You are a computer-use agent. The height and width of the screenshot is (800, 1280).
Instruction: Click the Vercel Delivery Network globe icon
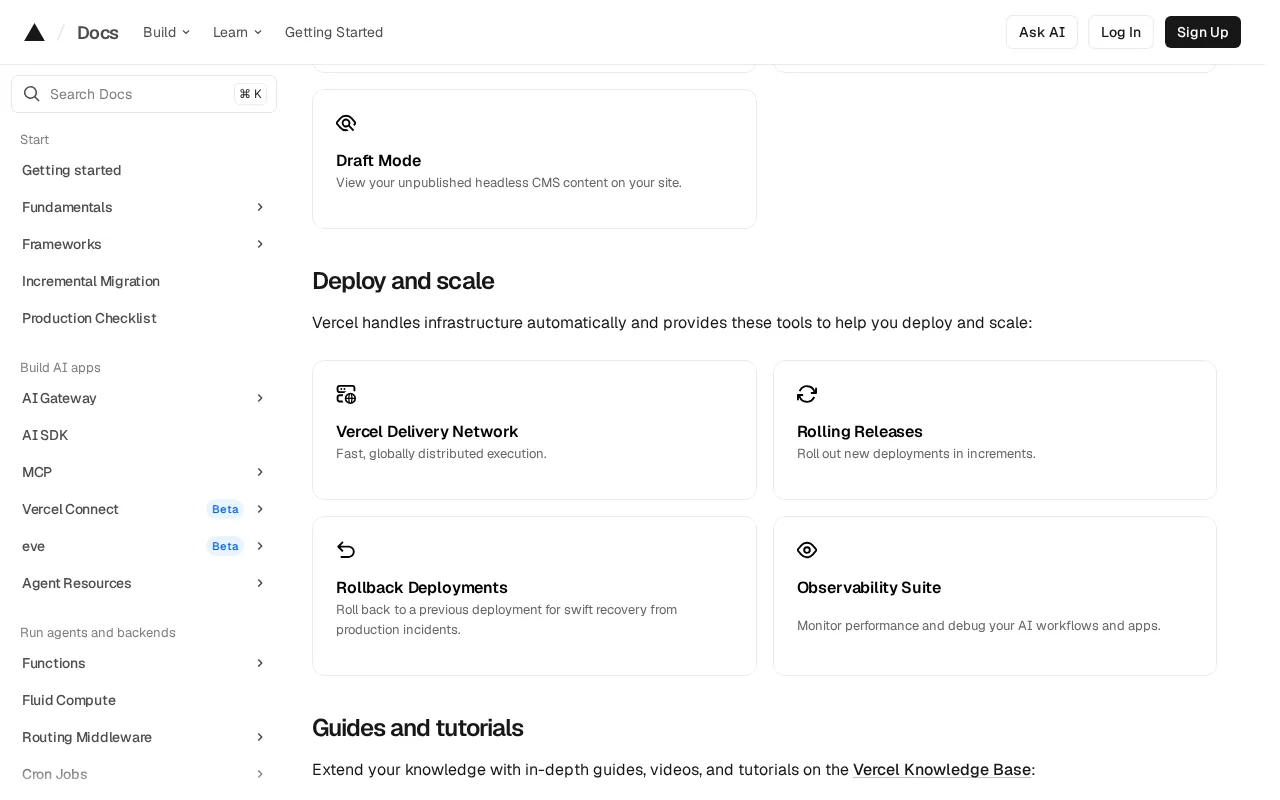(346, 394)
